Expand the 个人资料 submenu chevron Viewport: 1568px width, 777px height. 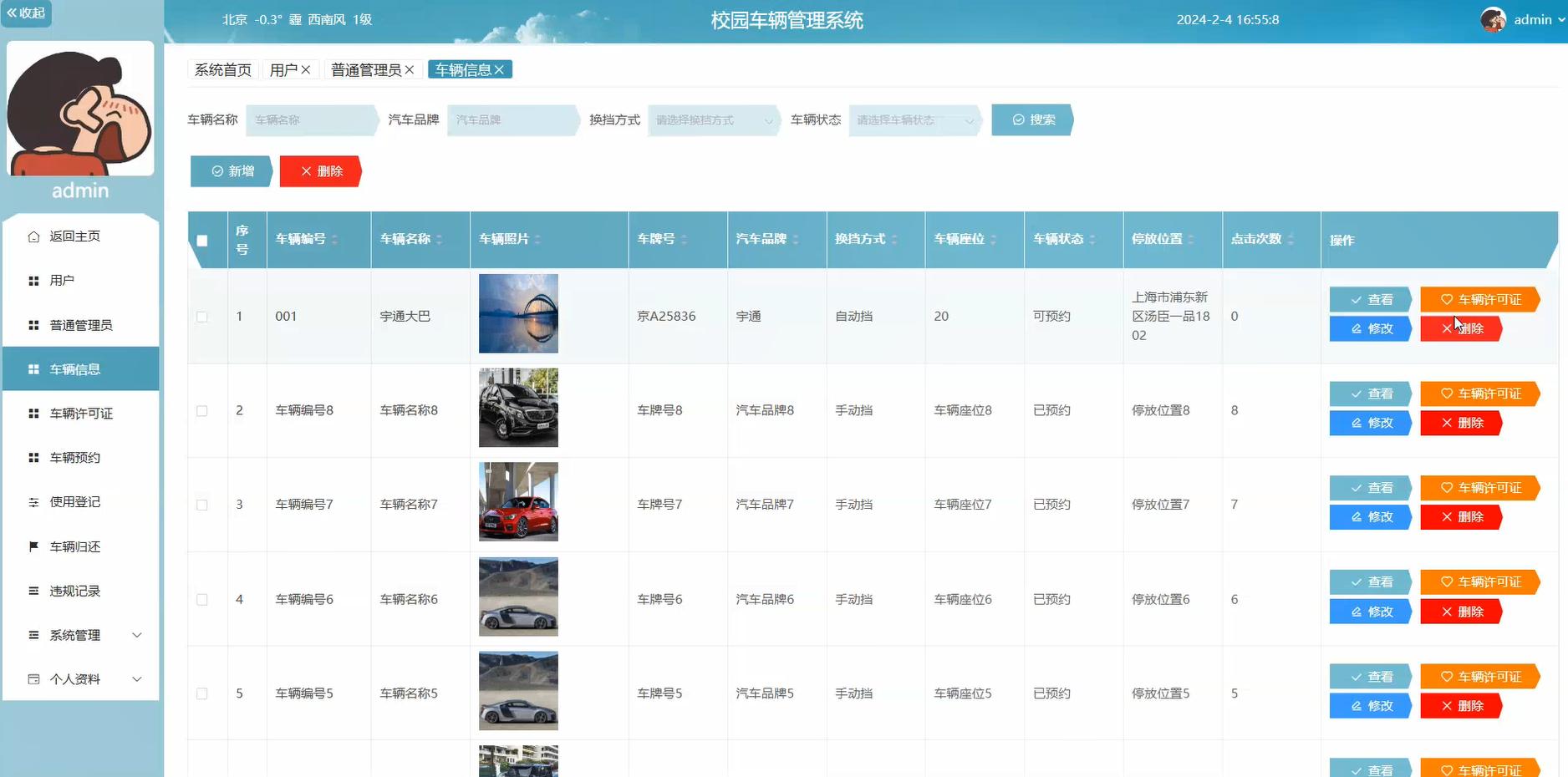[x=137, y=679]
